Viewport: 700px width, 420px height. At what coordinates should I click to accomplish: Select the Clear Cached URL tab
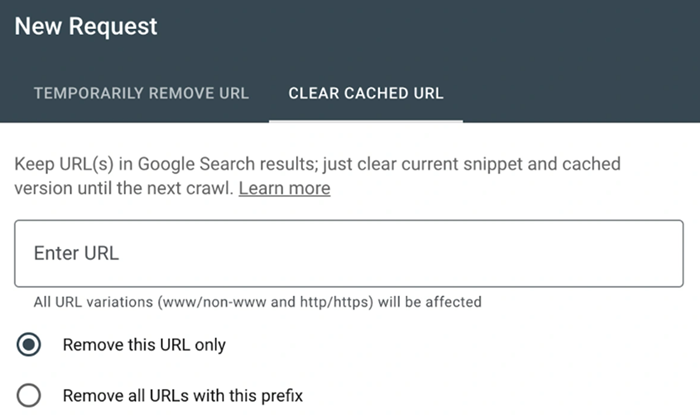(365, 93)
